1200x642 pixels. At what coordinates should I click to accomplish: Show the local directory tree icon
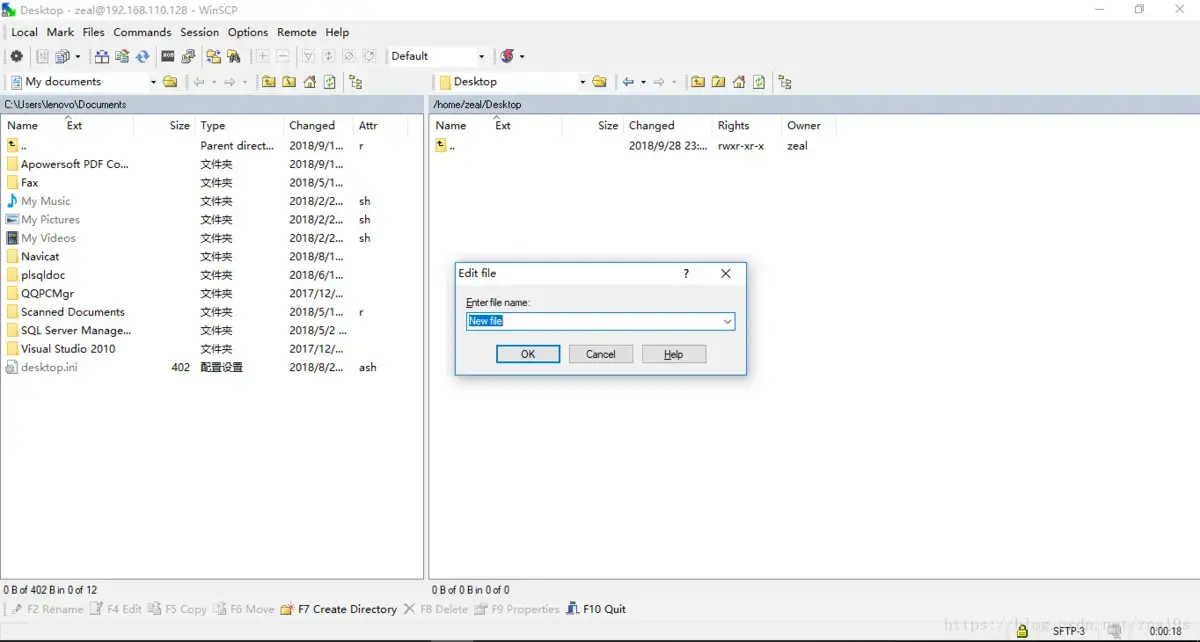pos(355,82)
